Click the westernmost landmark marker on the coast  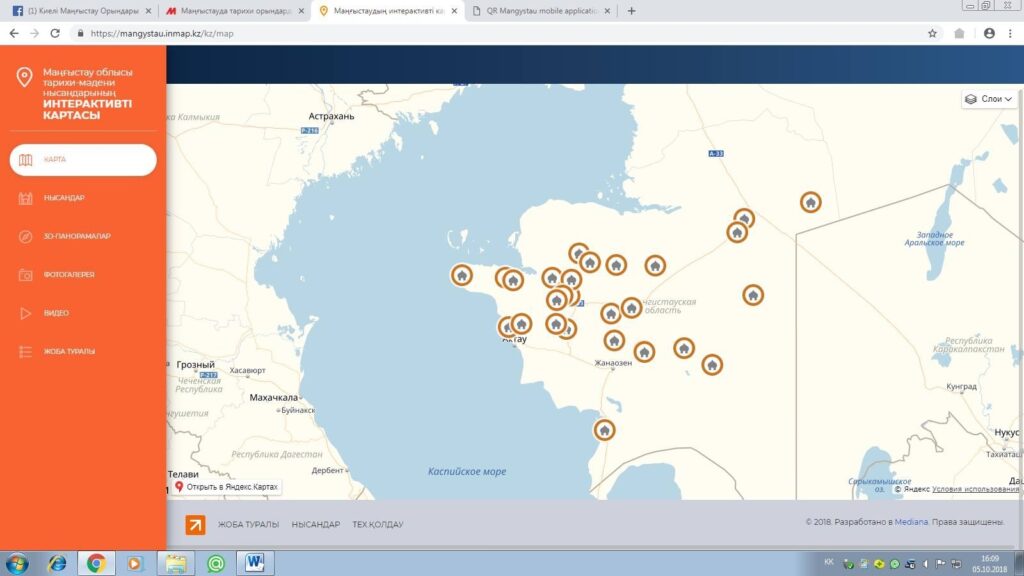[462, 275]
